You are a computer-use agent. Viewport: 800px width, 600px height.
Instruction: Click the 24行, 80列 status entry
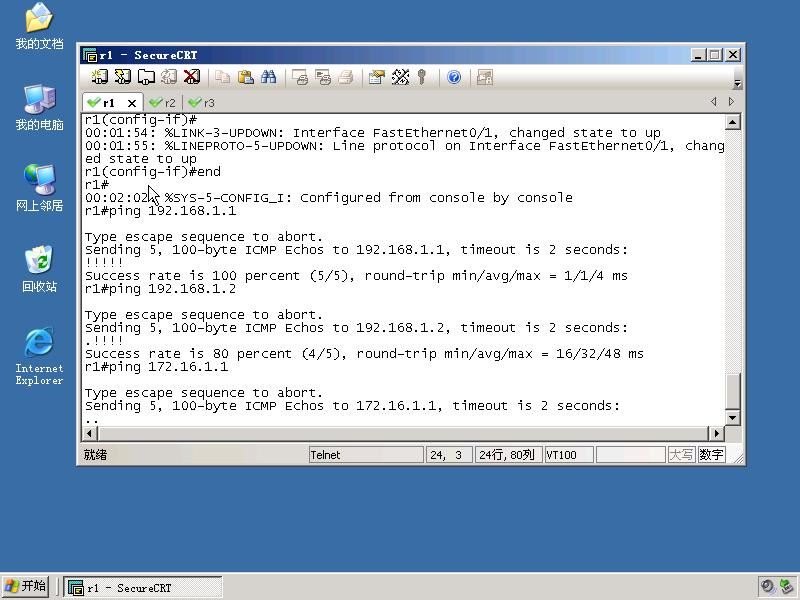[x=508, y=455]
